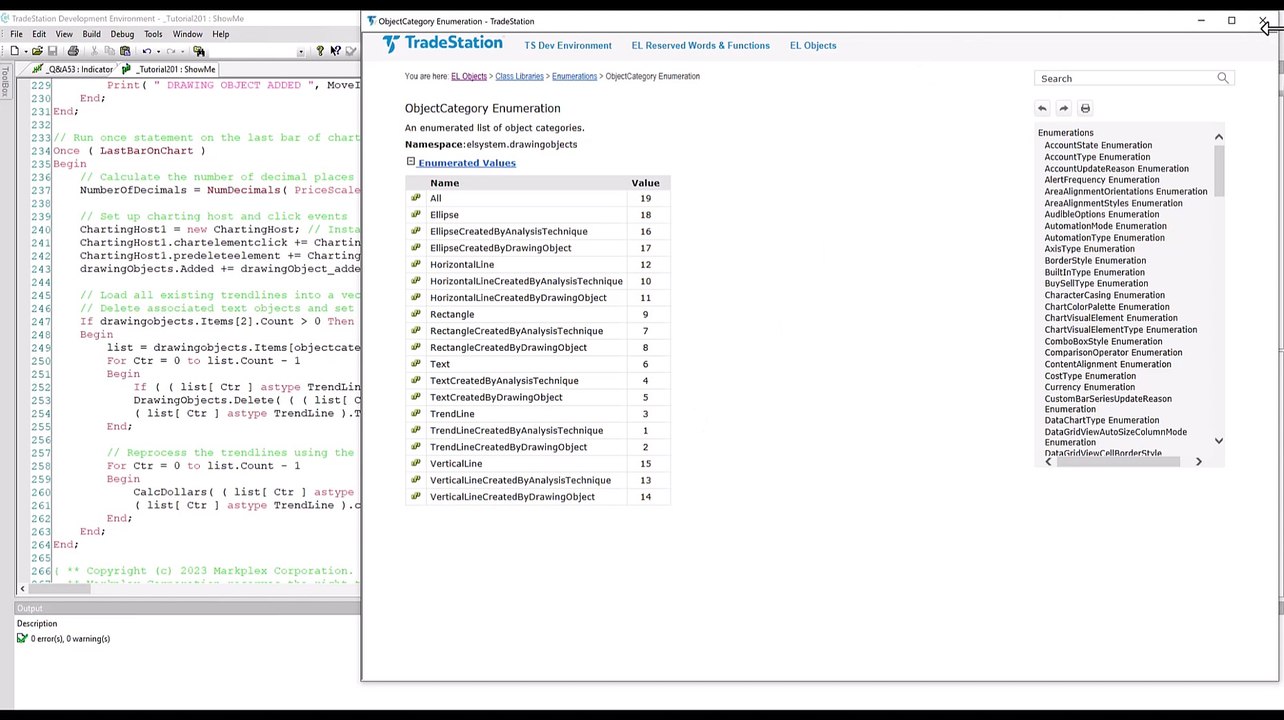
Task: Open the Help menu
Action: click(220, 34)
